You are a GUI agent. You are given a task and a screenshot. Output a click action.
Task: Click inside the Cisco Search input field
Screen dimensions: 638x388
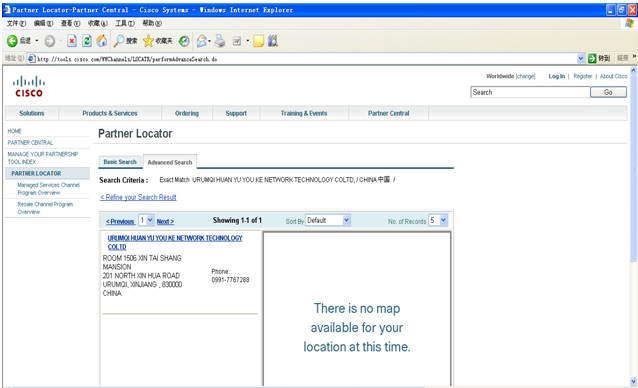pos(531,92)
